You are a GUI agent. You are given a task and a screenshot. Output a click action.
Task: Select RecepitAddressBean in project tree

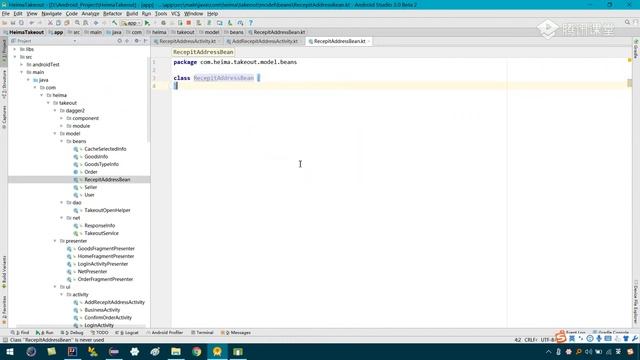click(x=107, y=180)
